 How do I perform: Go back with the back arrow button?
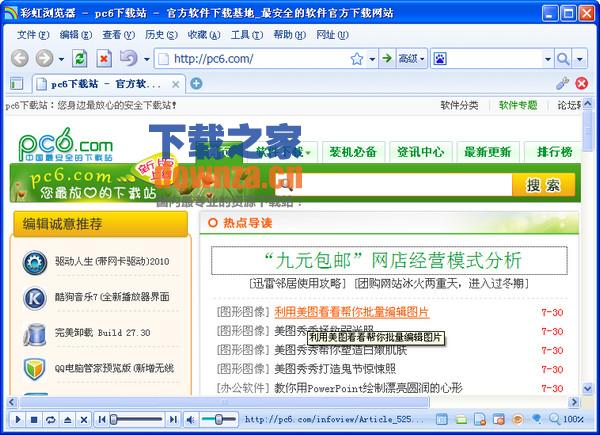(20, 59)
